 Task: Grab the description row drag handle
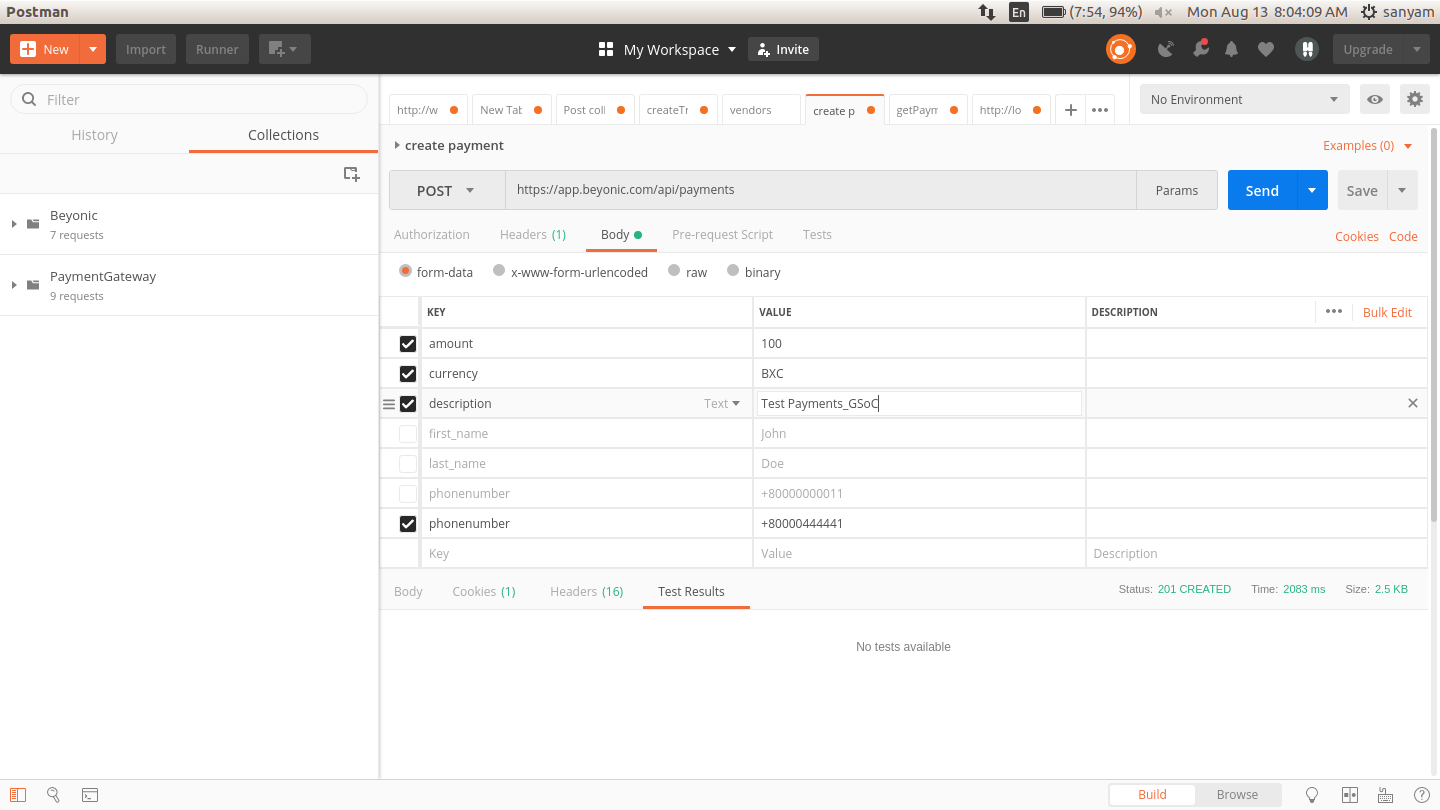point(389,404)
